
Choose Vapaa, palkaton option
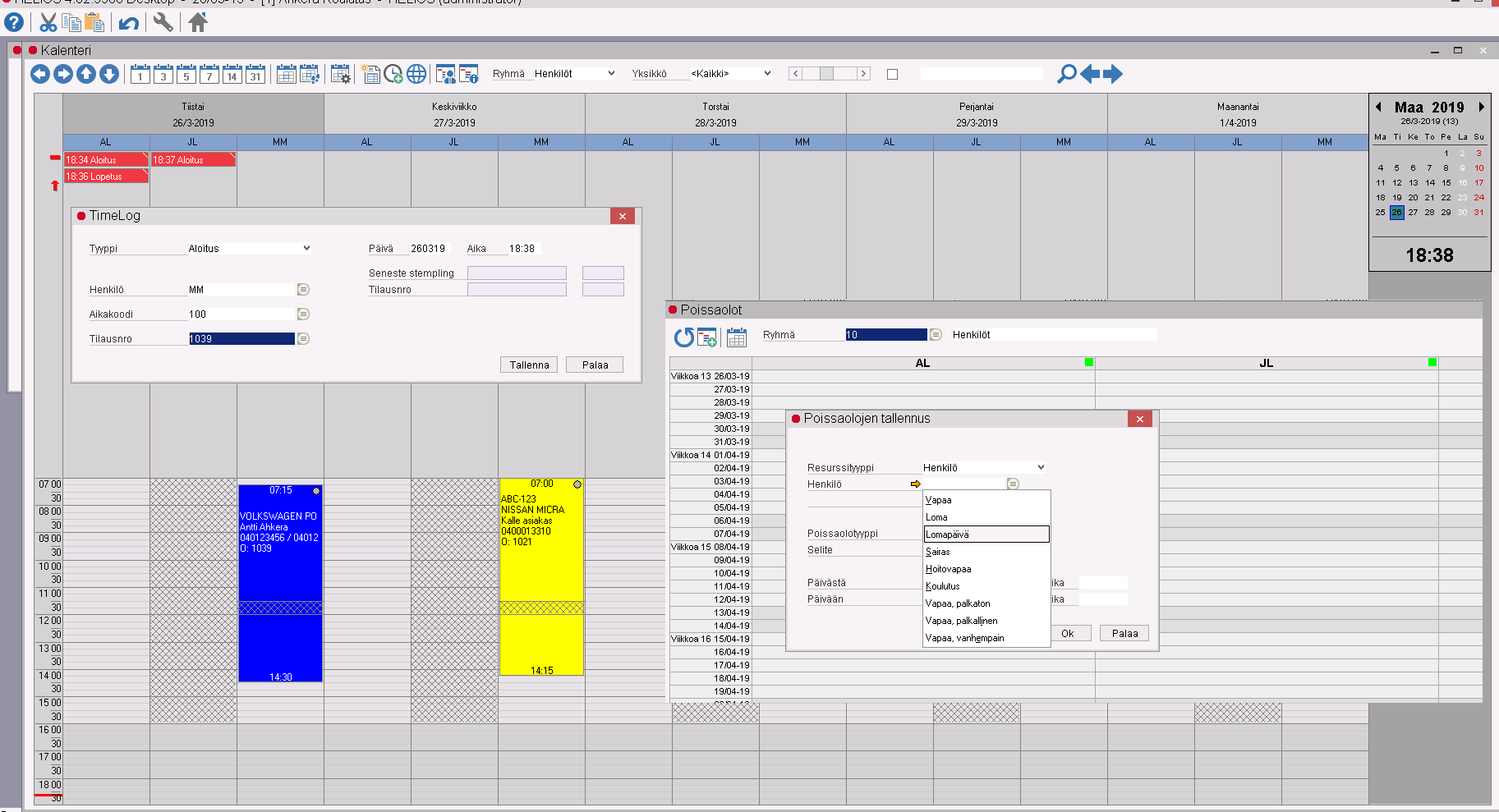pyautogui.click(x=986, y=603)
